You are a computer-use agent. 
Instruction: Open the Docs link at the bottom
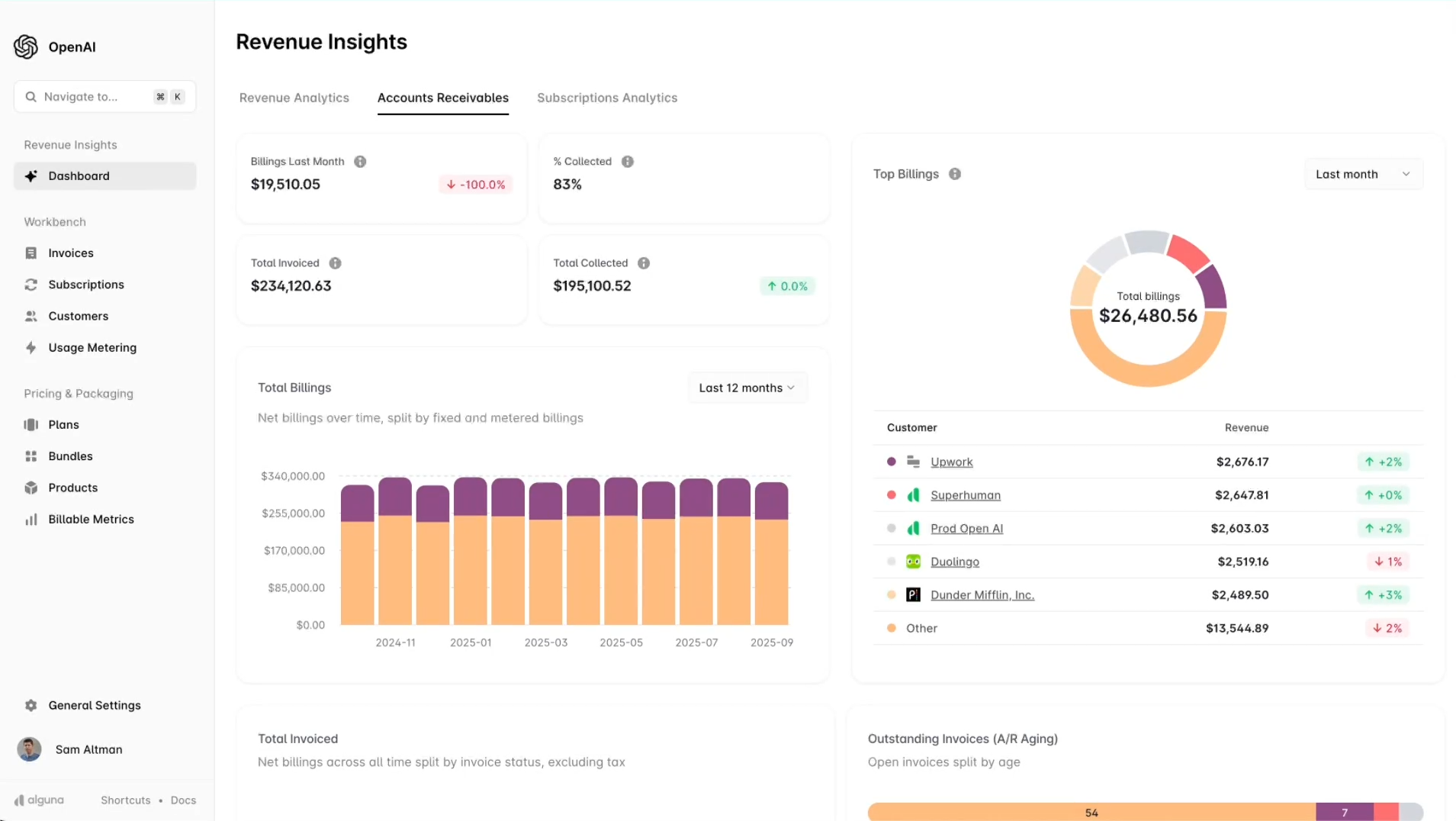[x=182, y=800]
